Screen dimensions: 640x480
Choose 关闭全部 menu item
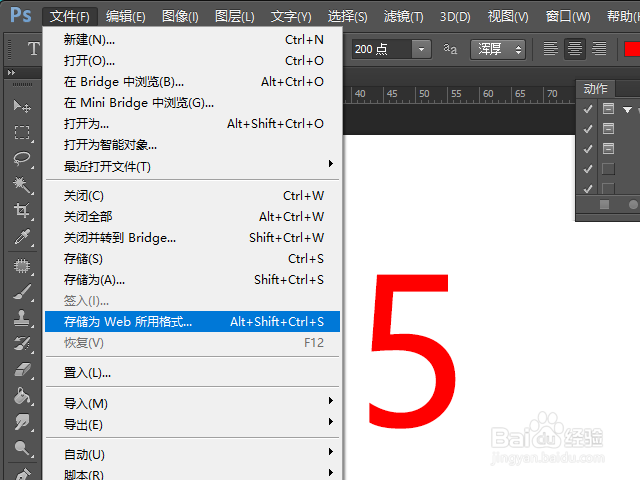[192, 217]
